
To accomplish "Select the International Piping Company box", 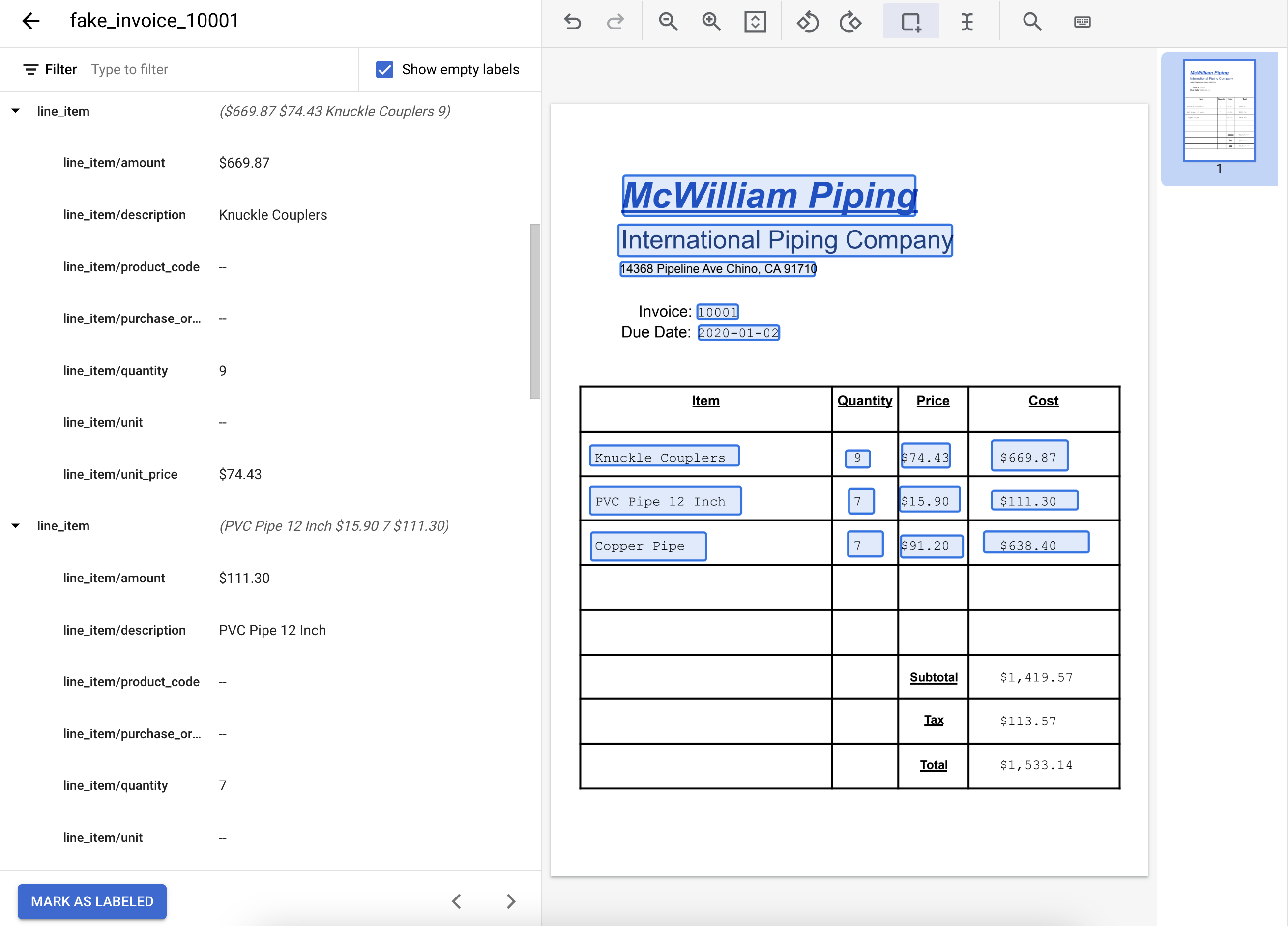I will (785, 240).
